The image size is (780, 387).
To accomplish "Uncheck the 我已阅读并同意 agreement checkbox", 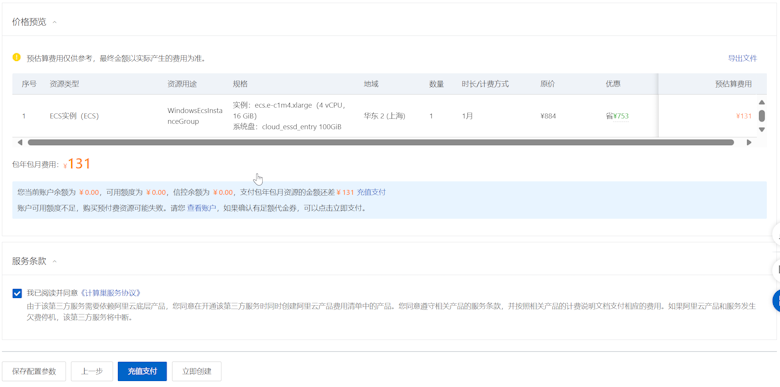I will tap(17, 293).
